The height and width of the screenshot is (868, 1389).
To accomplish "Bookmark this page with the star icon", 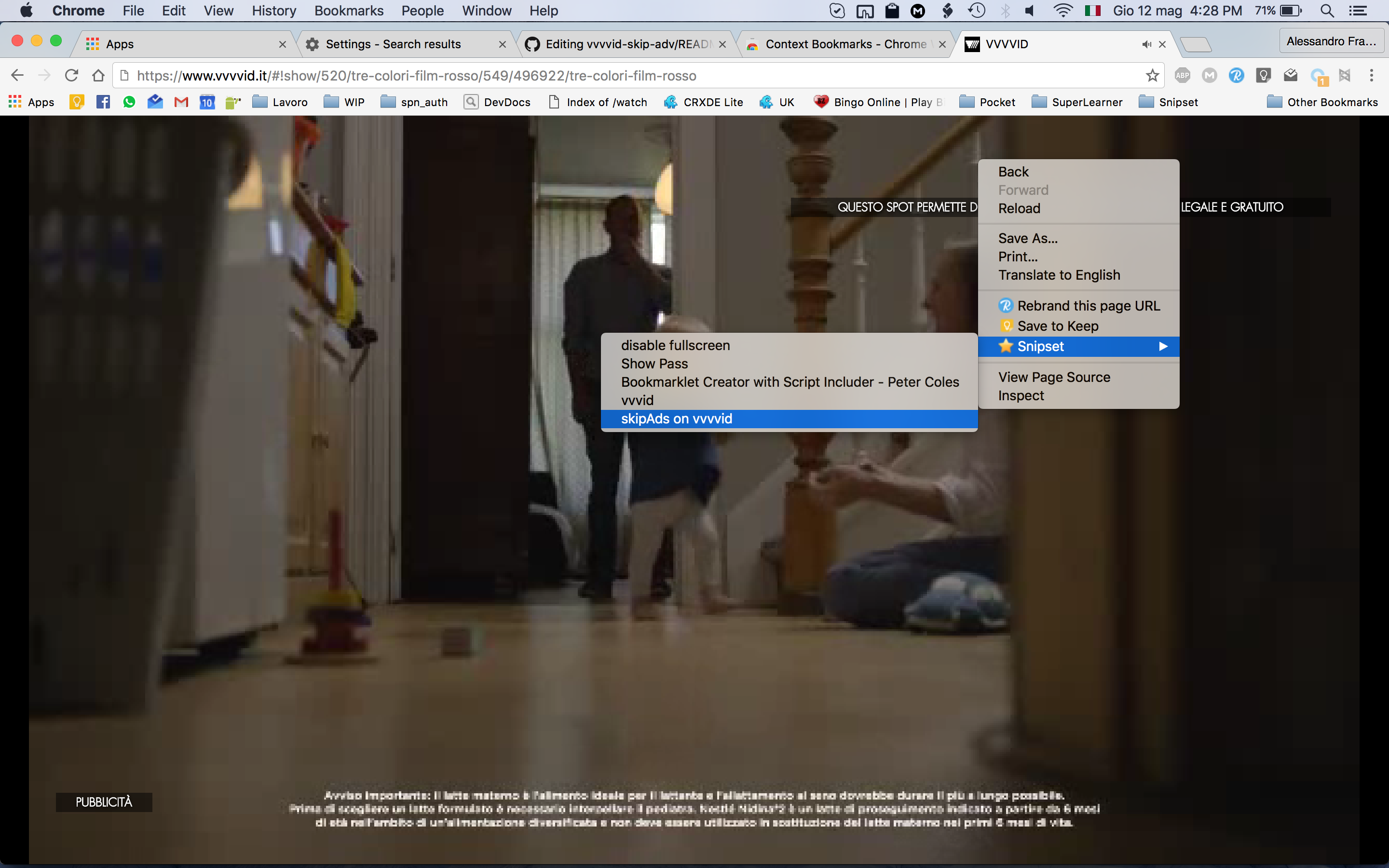I will point(1152,75).
